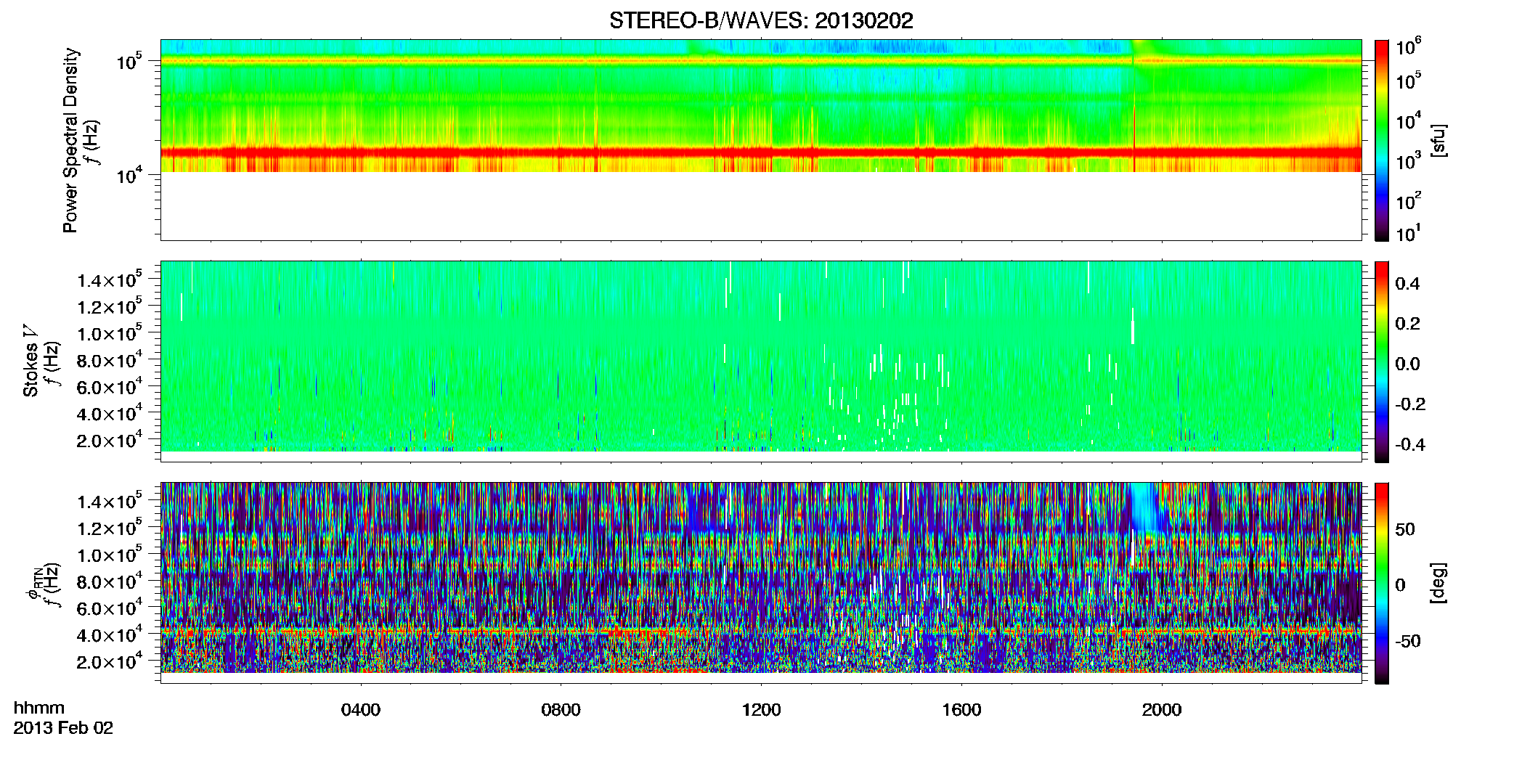Click the 10^6 label on the sfu color bar
1522x784 pixels.
[x=1409, y=46]
